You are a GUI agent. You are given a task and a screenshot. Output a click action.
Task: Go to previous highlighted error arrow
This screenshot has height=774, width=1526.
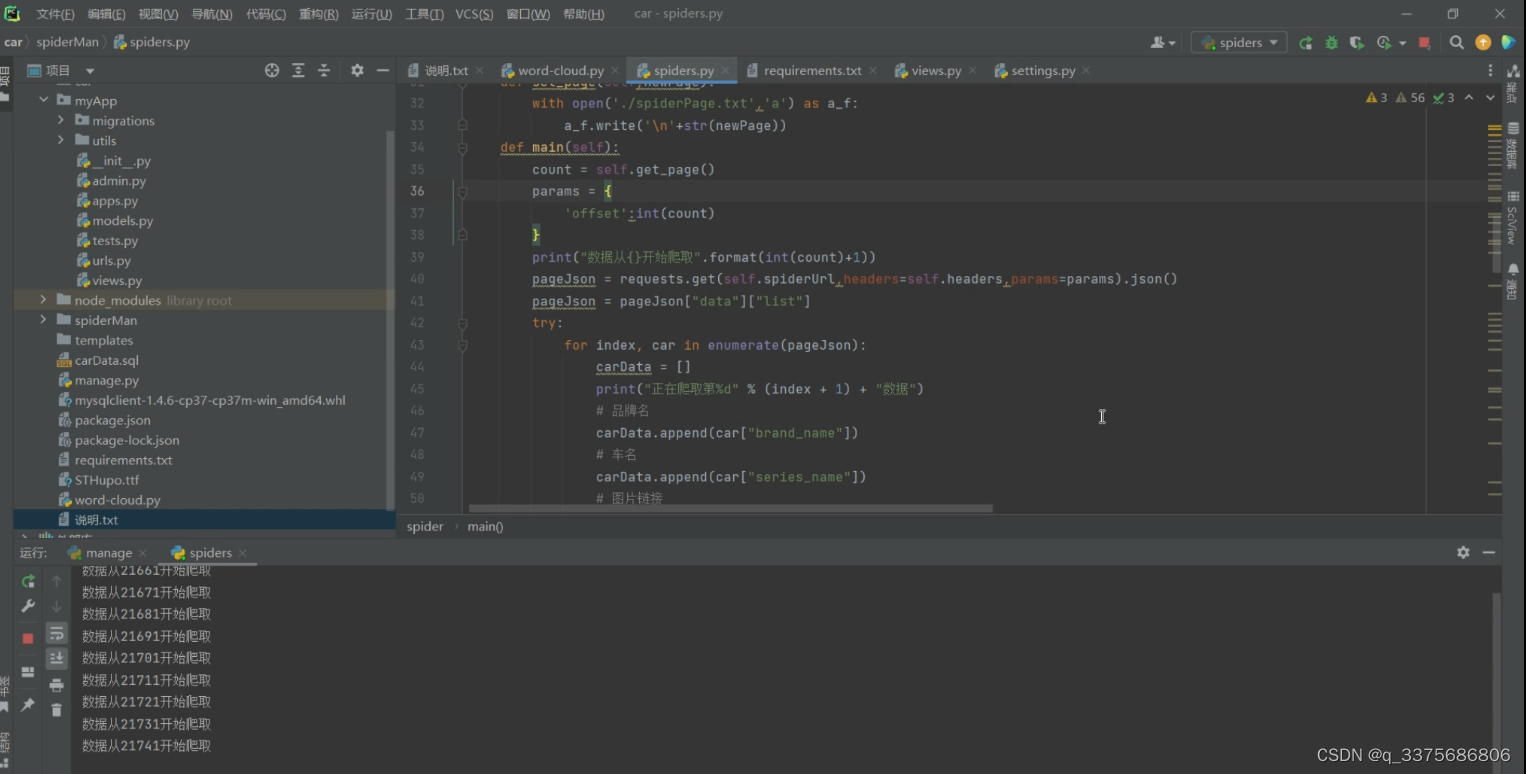pos(1469,98)
